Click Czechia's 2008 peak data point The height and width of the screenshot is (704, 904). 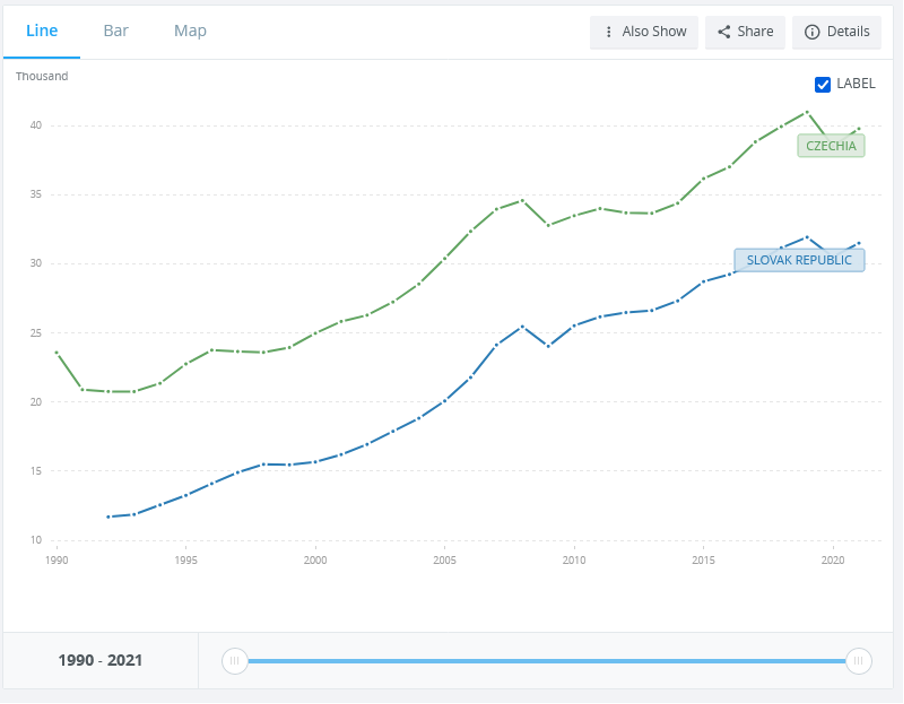522,200
